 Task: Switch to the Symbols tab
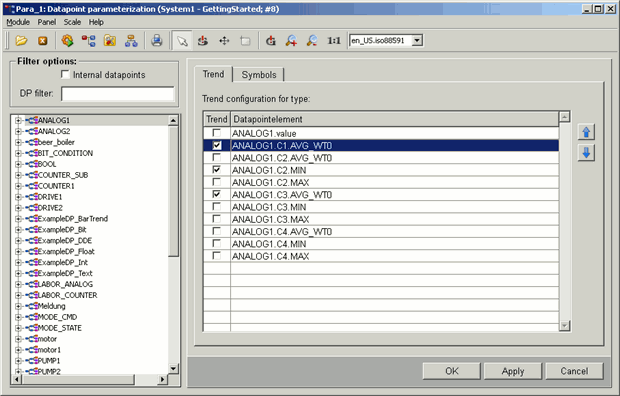click(x=259, y=75)
